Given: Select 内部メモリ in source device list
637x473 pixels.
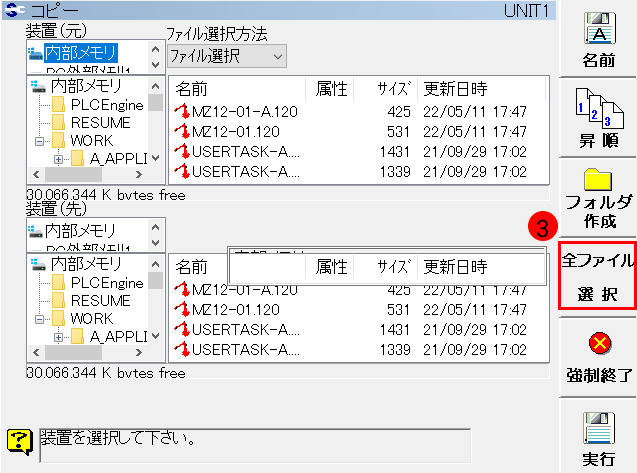Looking at the screenshot, I should 81,53.
